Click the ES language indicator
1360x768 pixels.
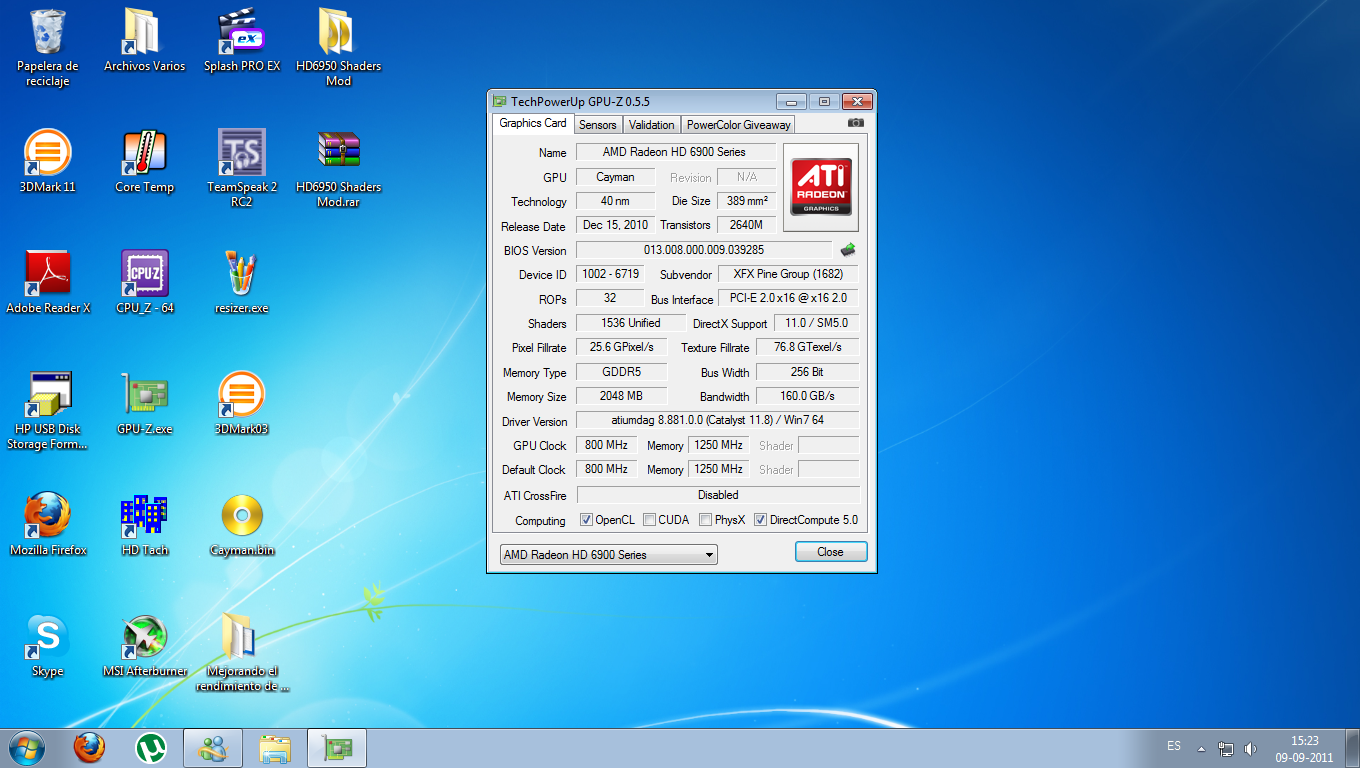tap(1174, 746)
